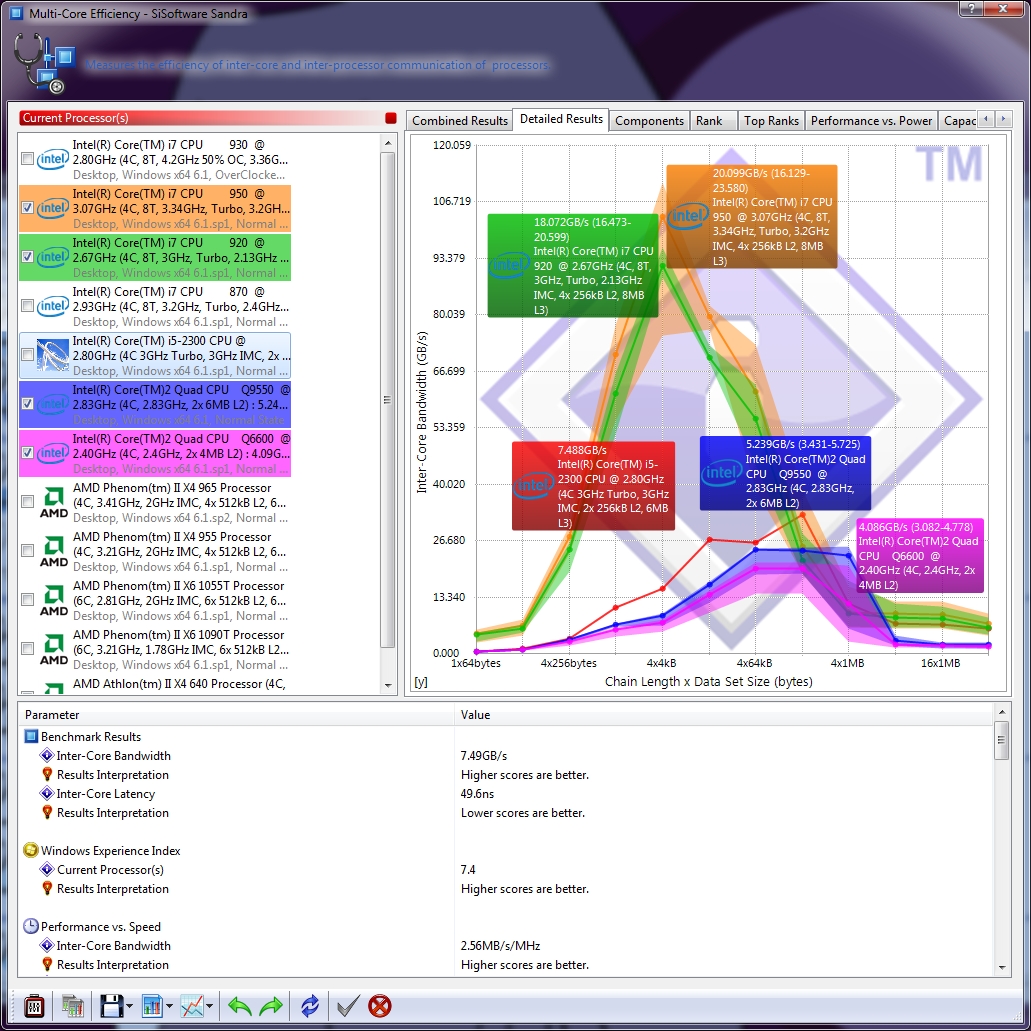Tick the Core i5-2300 checkbox
1031x1031 pixels.
click(x=27, y=354)
